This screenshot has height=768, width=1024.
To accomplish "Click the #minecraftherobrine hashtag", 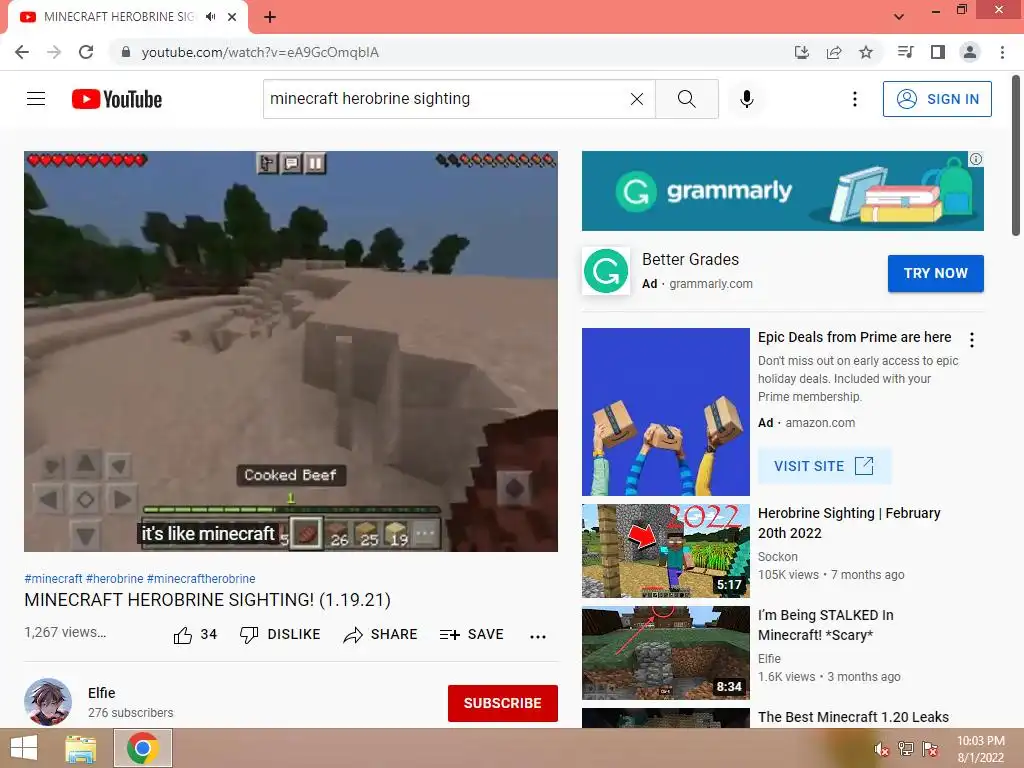I will click(201, 579).
